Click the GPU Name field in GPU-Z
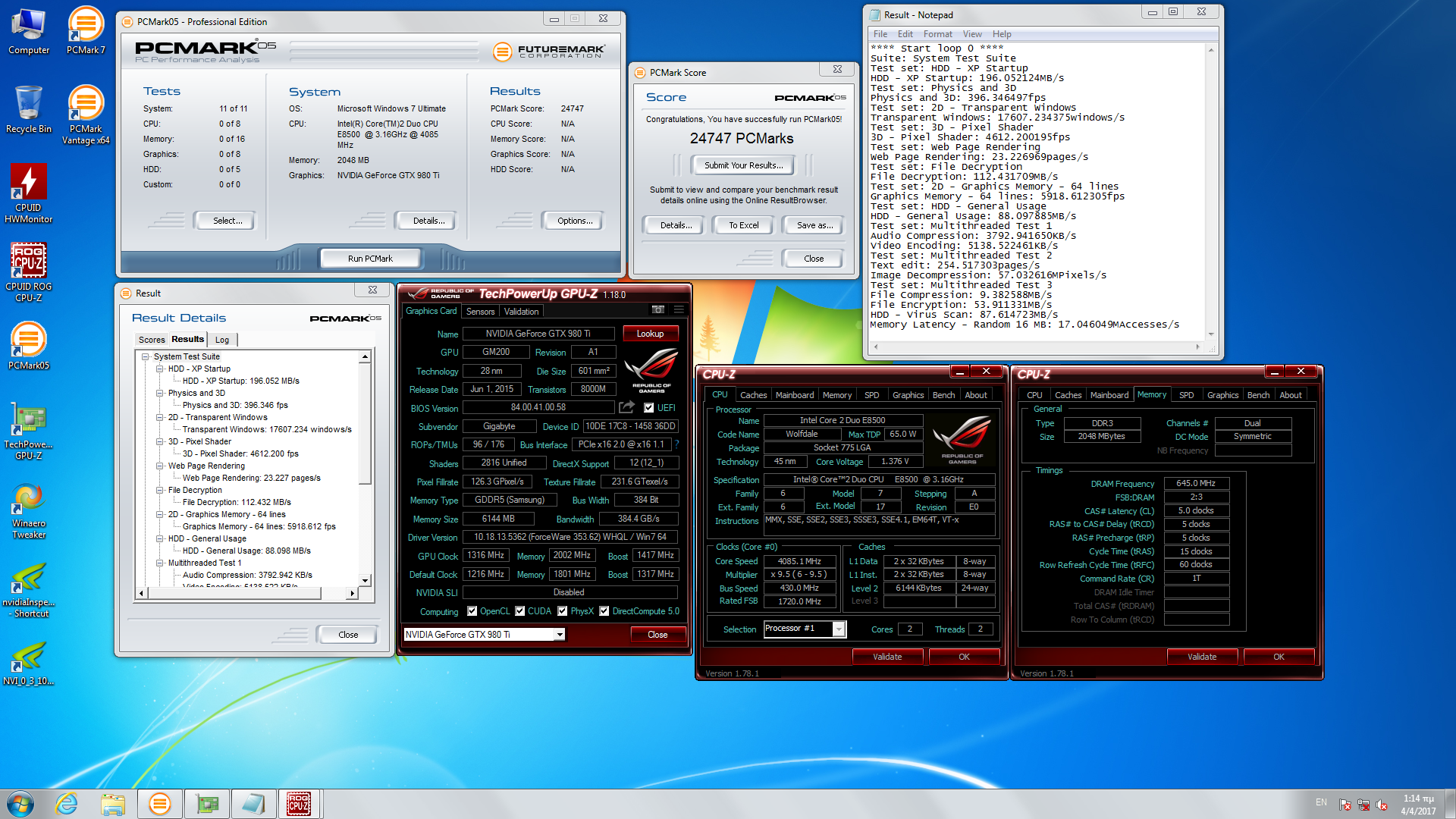Viewport: 1456px width, 819px height. coord(538,334)
